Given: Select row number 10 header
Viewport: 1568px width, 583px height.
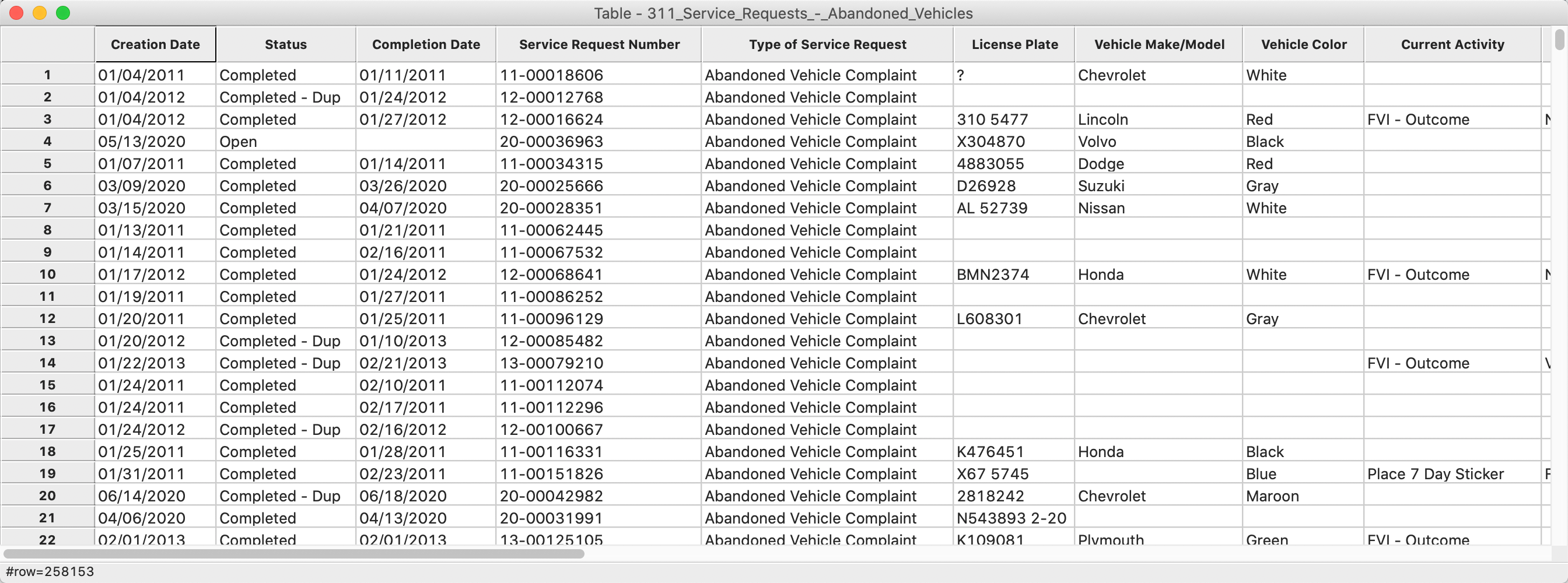Looking at the screenshot, I should pyautogui.click(x=47, y=275).
